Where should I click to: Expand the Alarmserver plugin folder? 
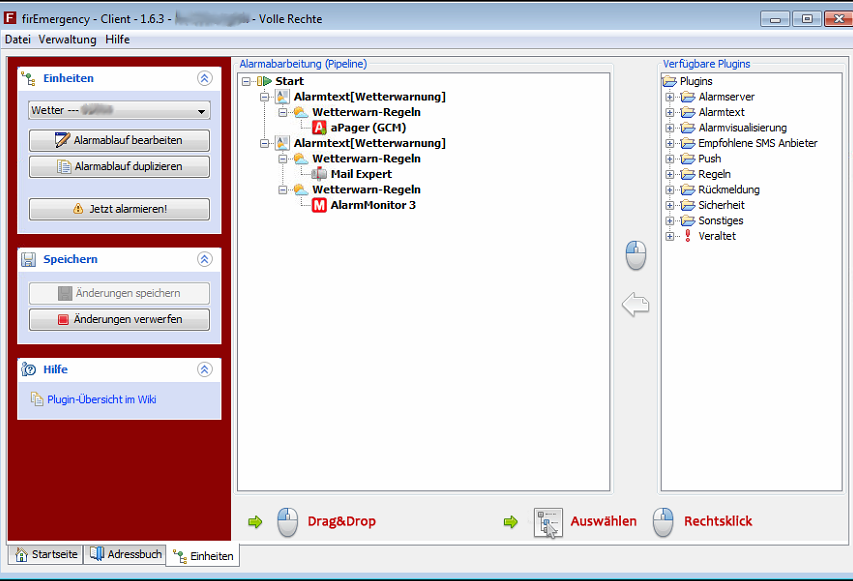(x=670, y=97)
